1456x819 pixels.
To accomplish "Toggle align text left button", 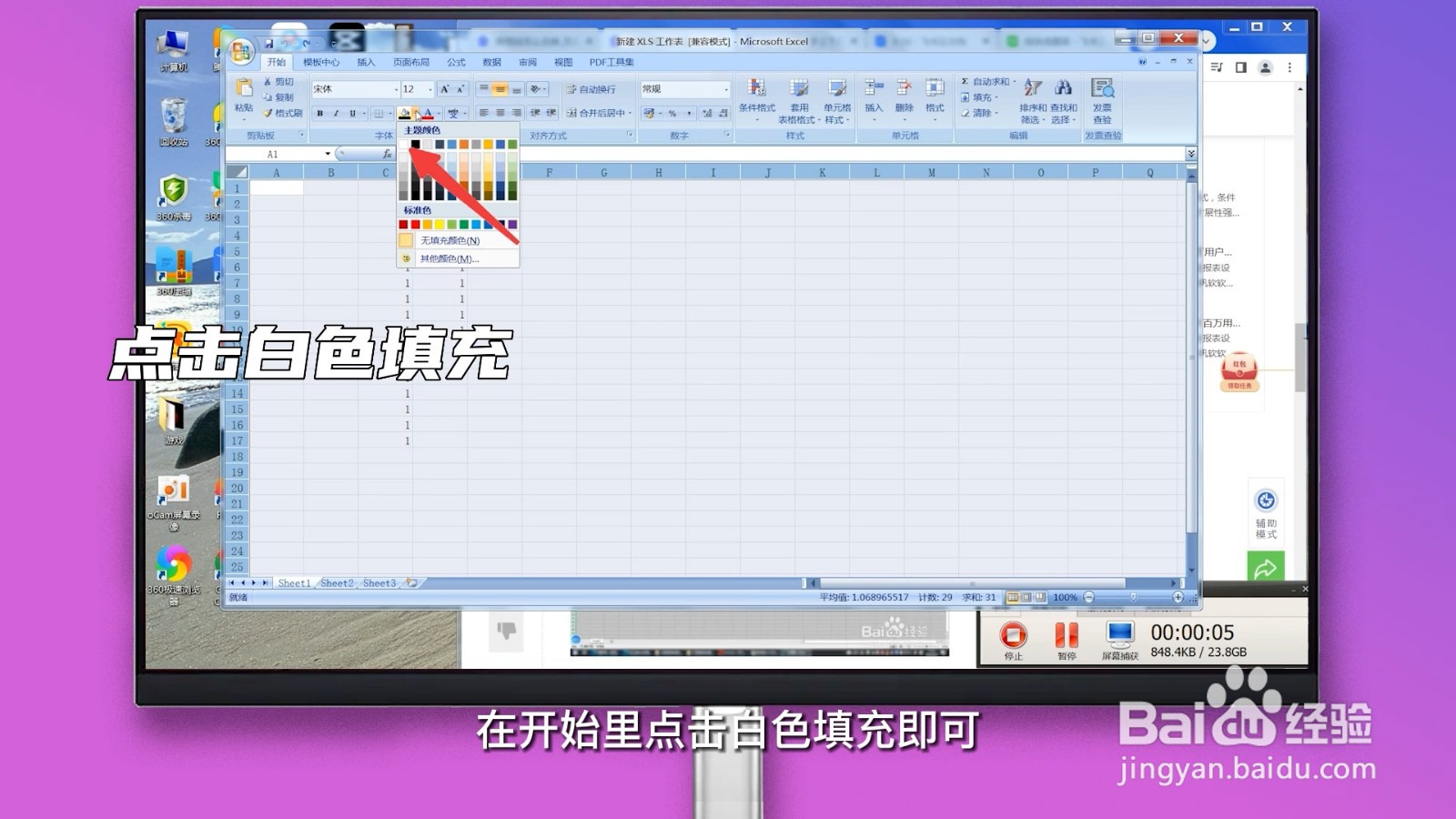I will point(483,114).
